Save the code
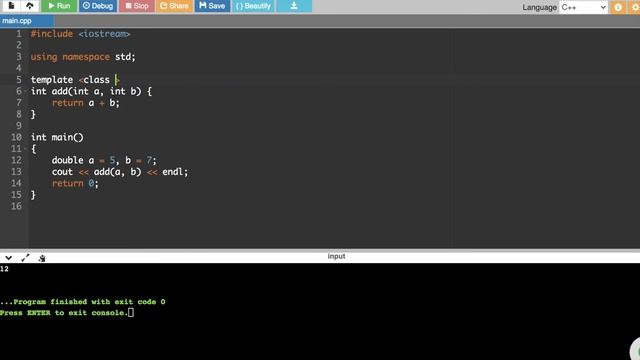Screen dimensions: 640x360 [212, 6]
